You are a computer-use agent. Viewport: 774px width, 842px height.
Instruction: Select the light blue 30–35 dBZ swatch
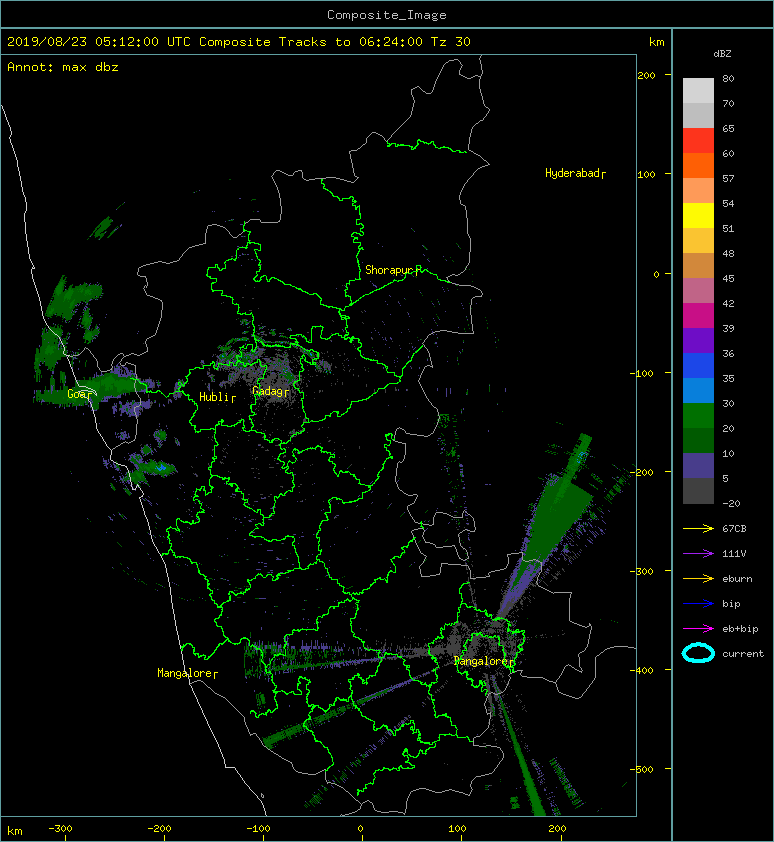(698, 391)
